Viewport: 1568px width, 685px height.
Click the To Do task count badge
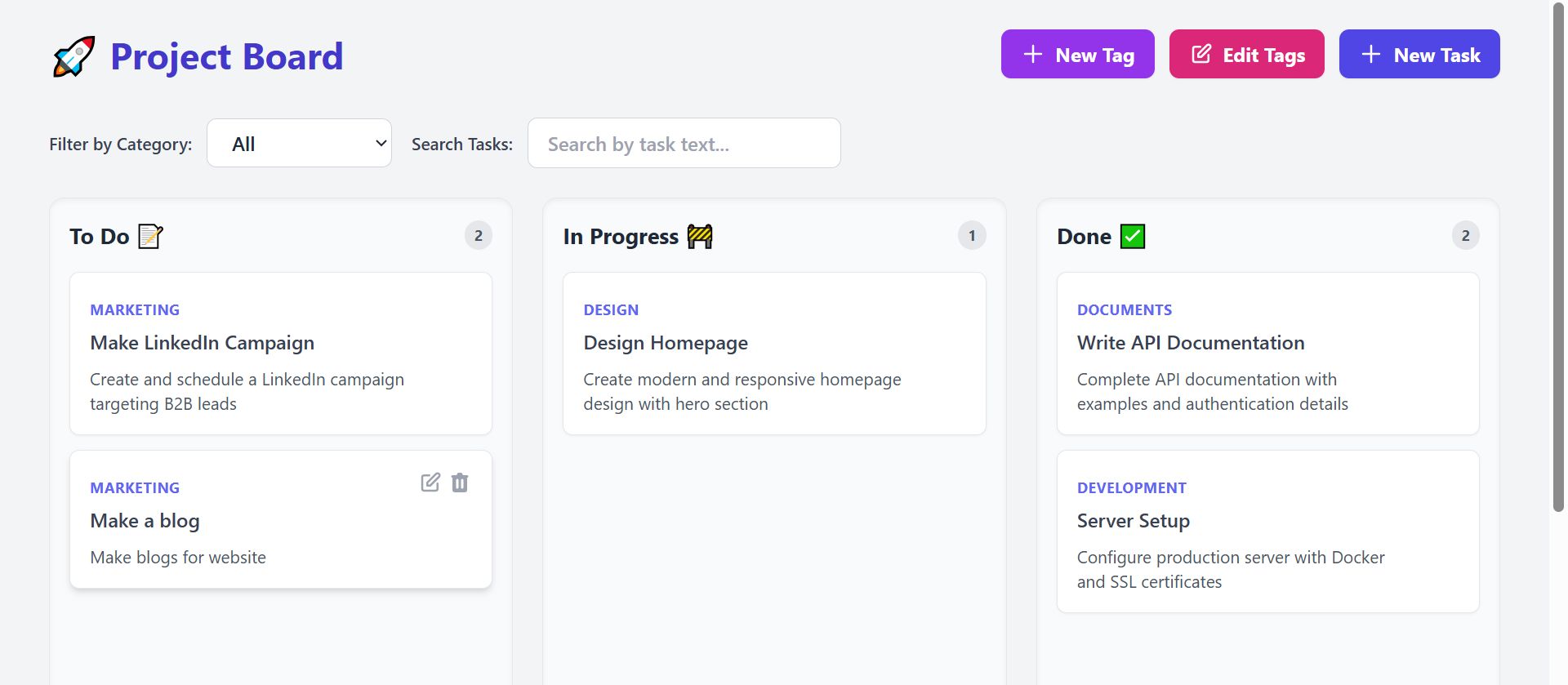pyautogui.click(x=479, y=236)
